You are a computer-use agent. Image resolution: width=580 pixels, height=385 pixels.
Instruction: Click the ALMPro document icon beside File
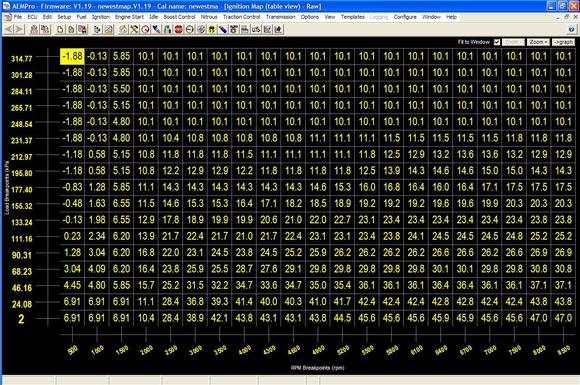7,17
